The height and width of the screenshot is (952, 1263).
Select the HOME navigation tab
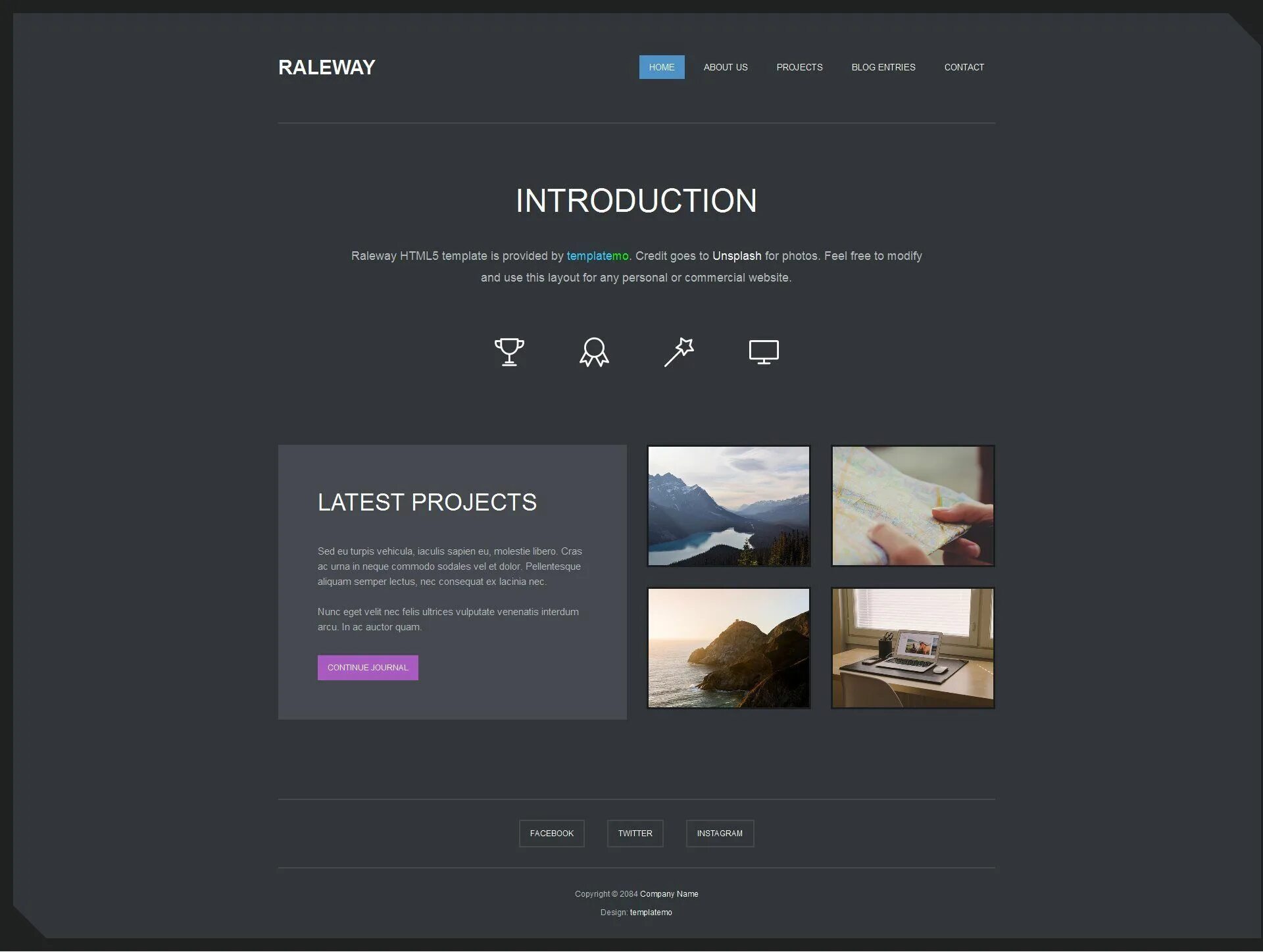tap(661, 67)
